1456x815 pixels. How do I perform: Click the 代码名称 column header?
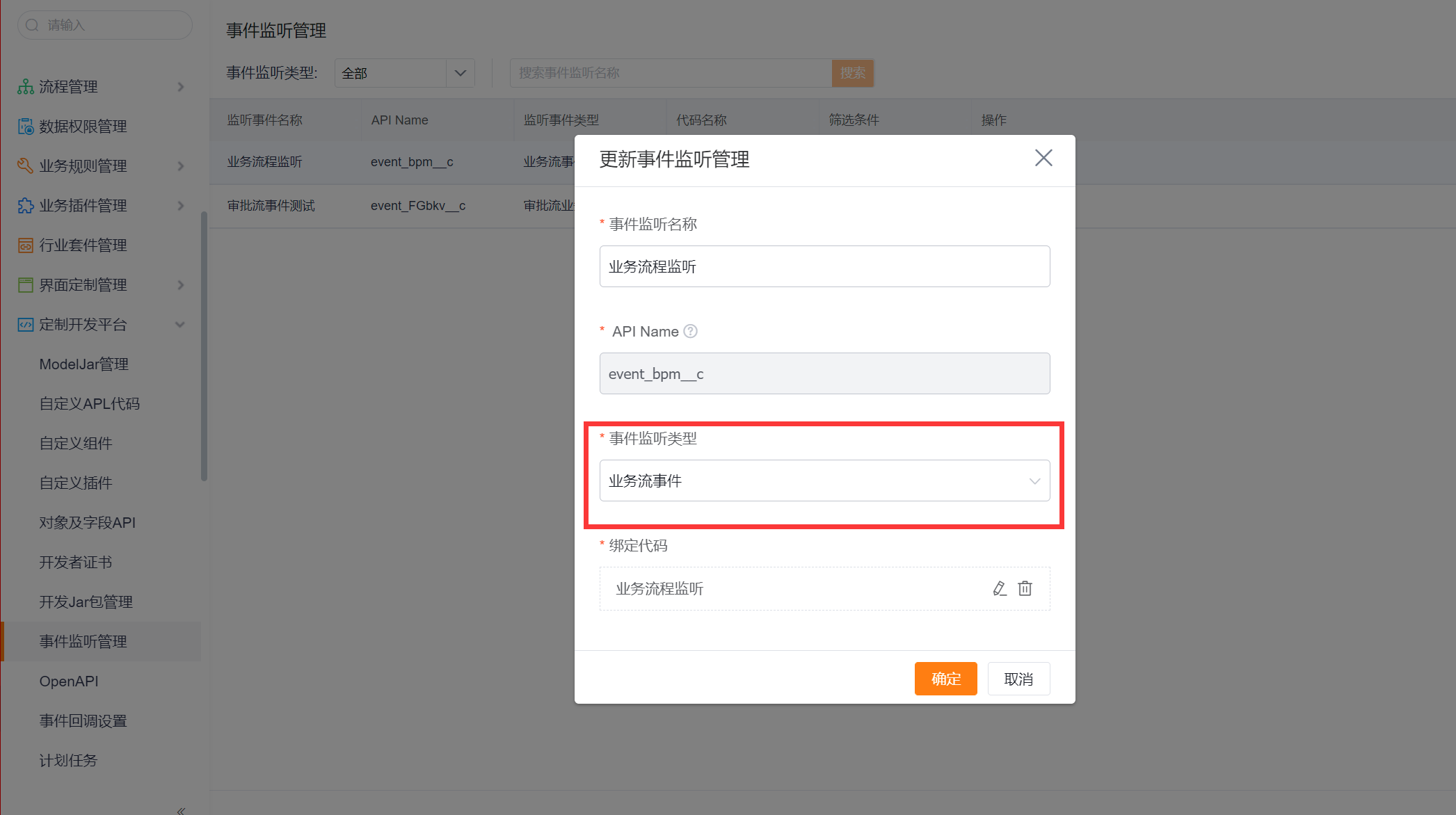coord(701,120)
